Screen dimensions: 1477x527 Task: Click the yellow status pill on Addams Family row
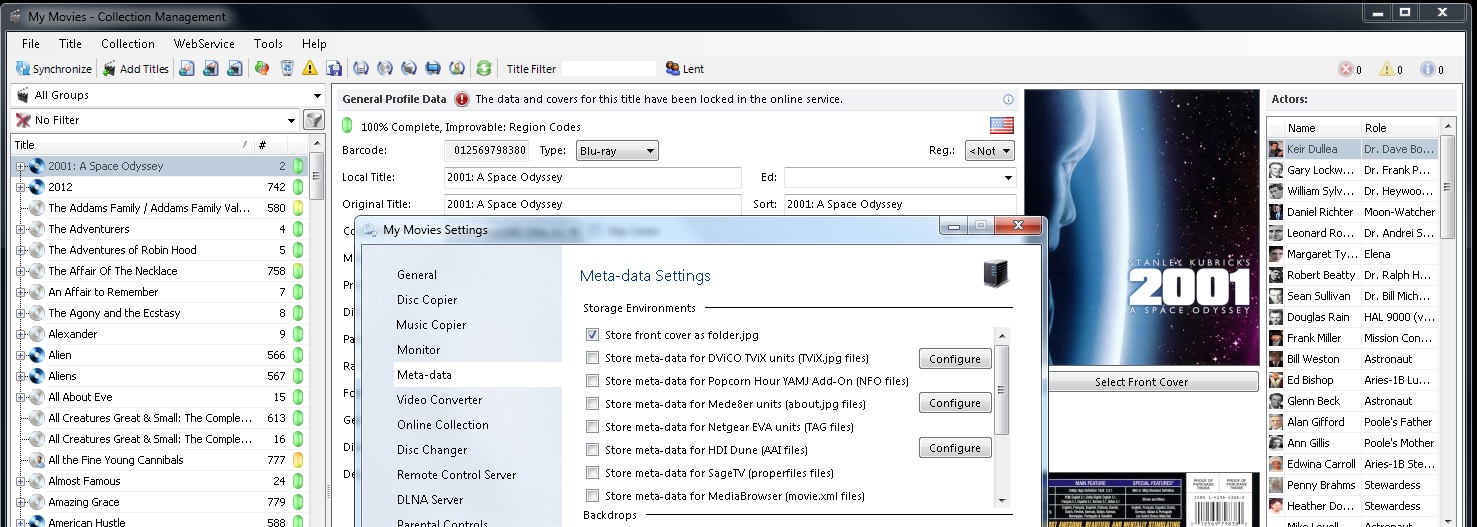297,208
